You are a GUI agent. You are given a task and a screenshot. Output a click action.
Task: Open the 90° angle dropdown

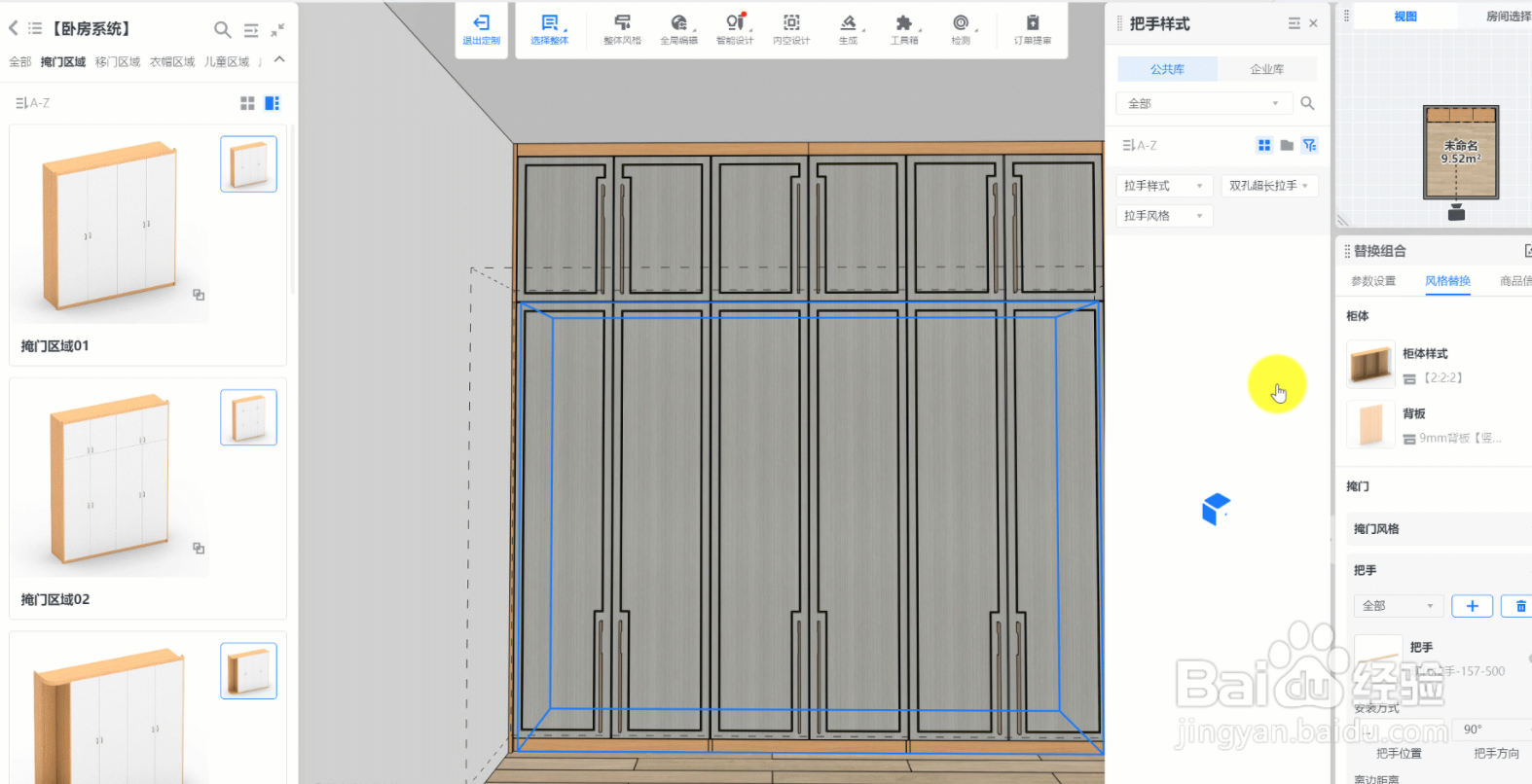[1494, 729]
